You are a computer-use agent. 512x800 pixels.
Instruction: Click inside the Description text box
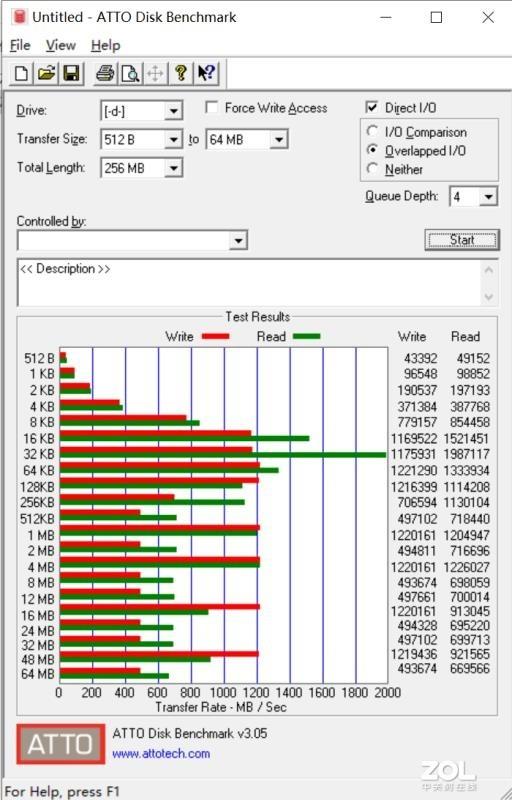tap(250, 283)
